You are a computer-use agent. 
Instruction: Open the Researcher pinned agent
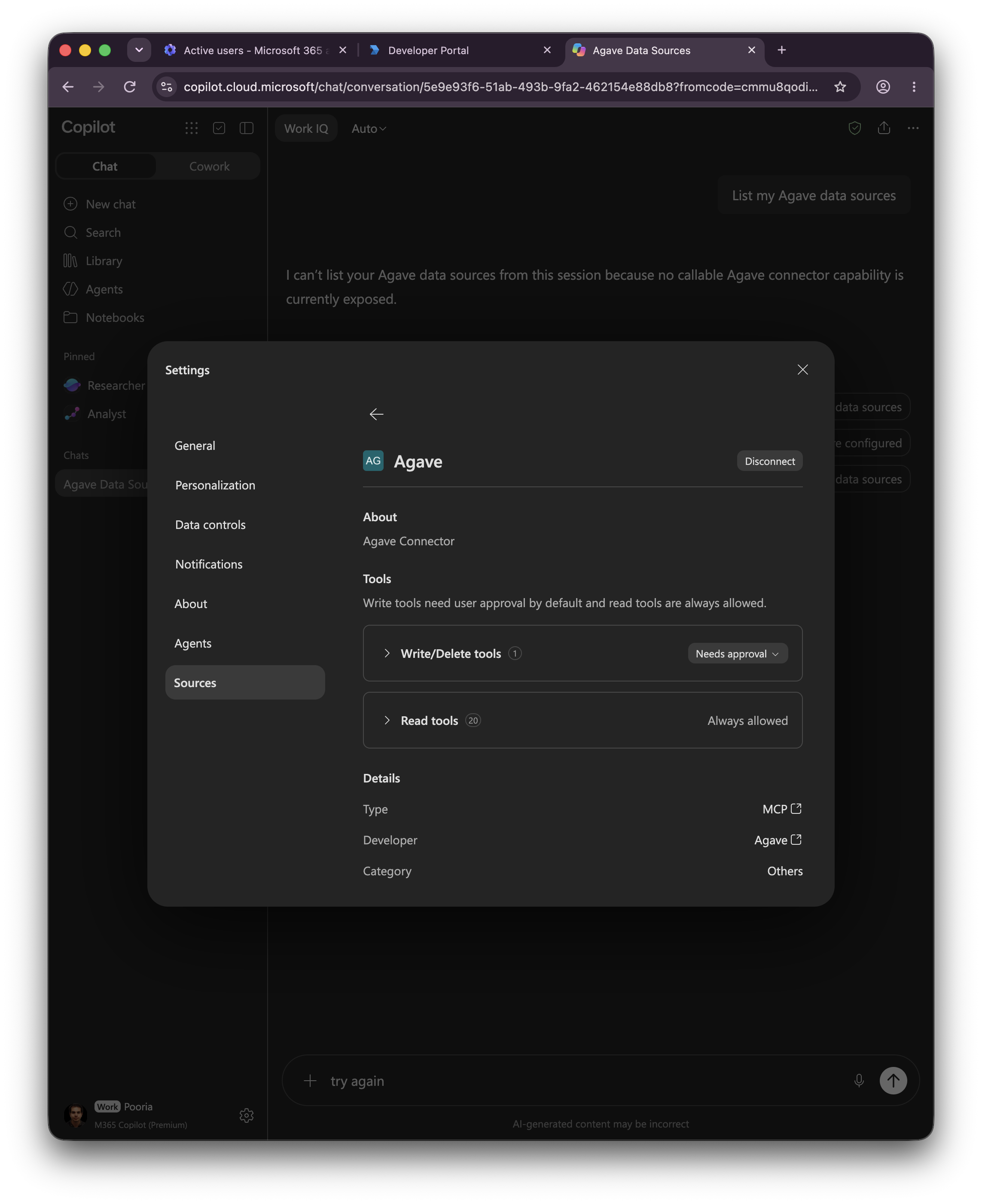[105, 385]
